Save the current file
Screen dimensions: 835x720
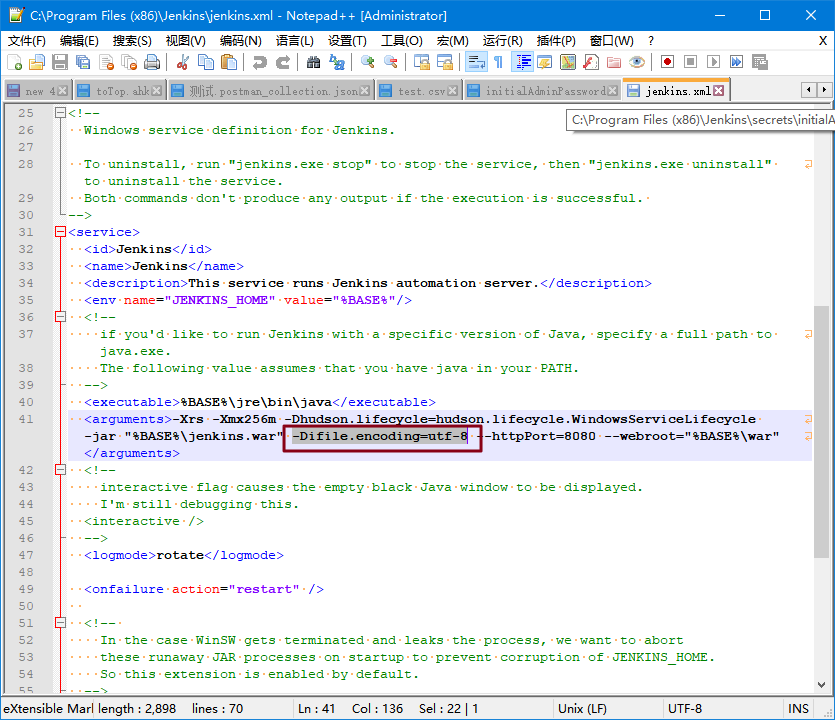[60, 62]
